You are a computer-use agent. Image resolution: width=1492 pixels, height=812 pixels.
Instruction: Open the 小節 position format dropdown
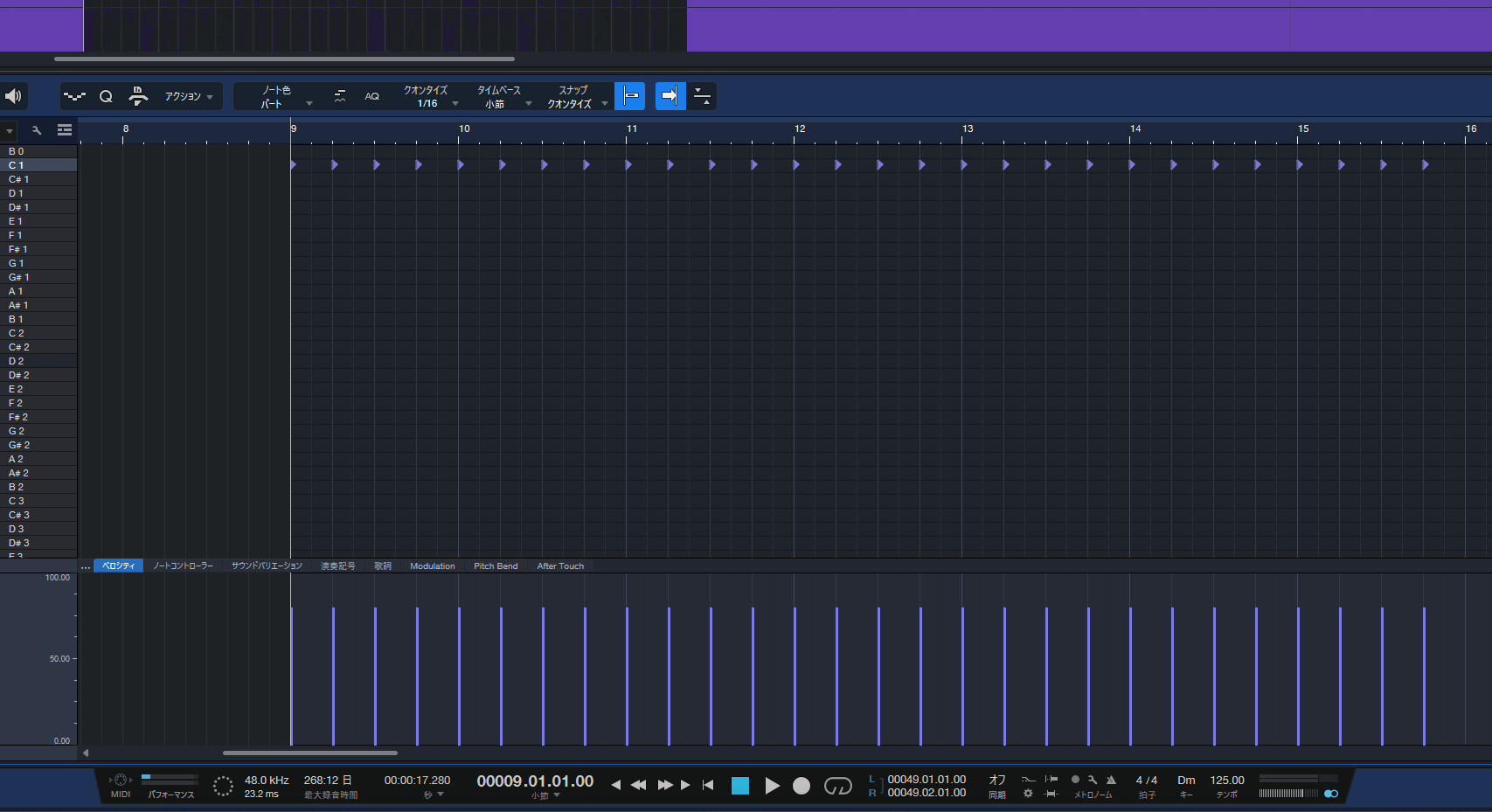545,796
